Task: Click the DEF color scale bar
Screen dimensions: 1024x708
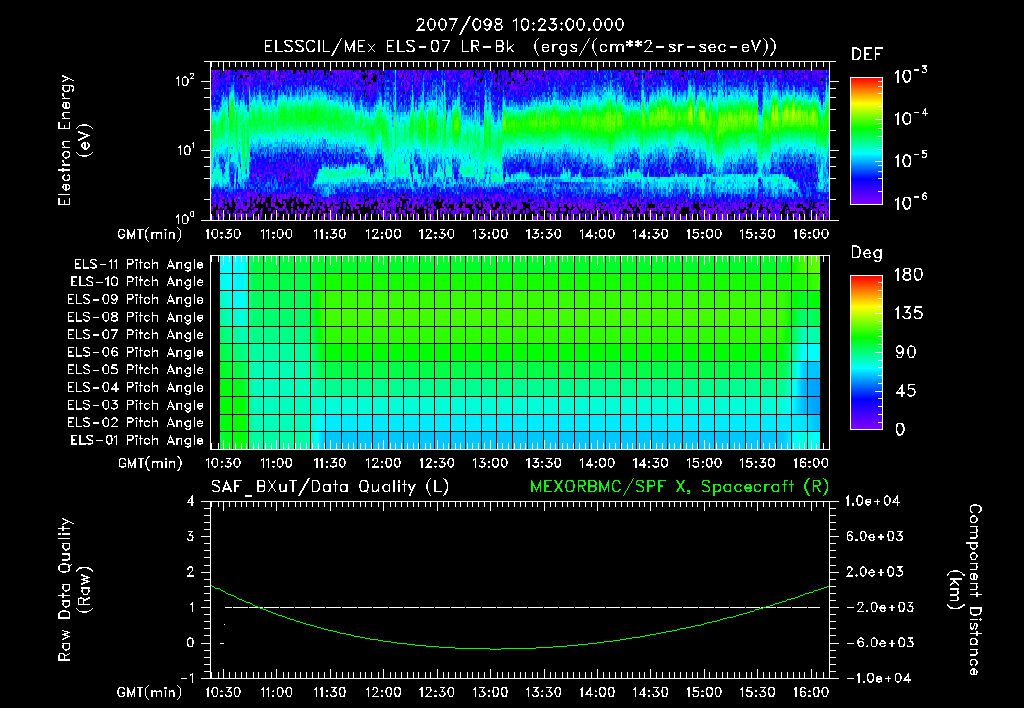Action: click(866, 141)
